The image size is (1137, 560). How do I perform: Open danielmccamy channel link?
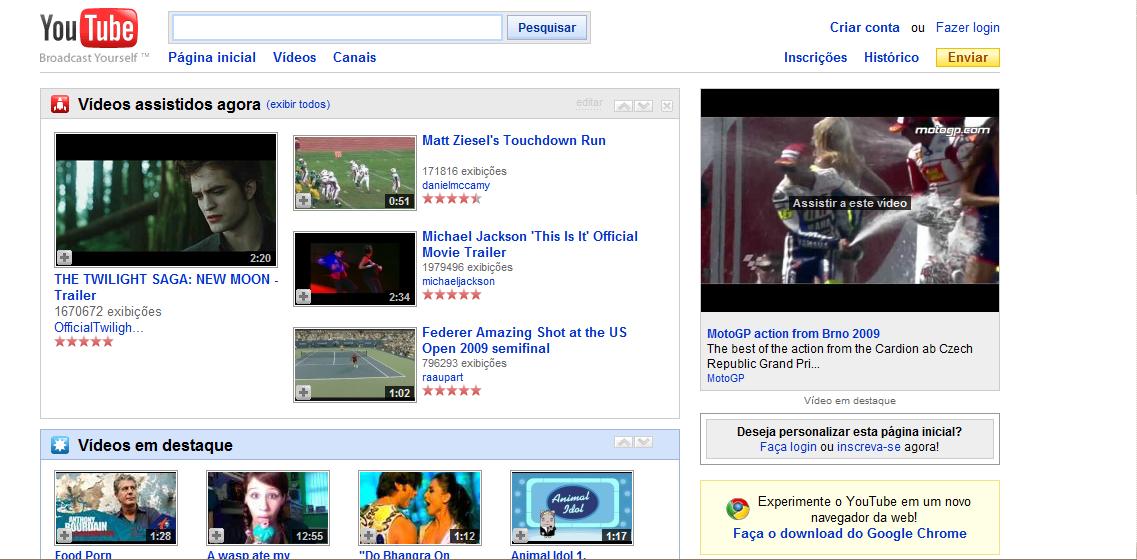coord(456,185)
